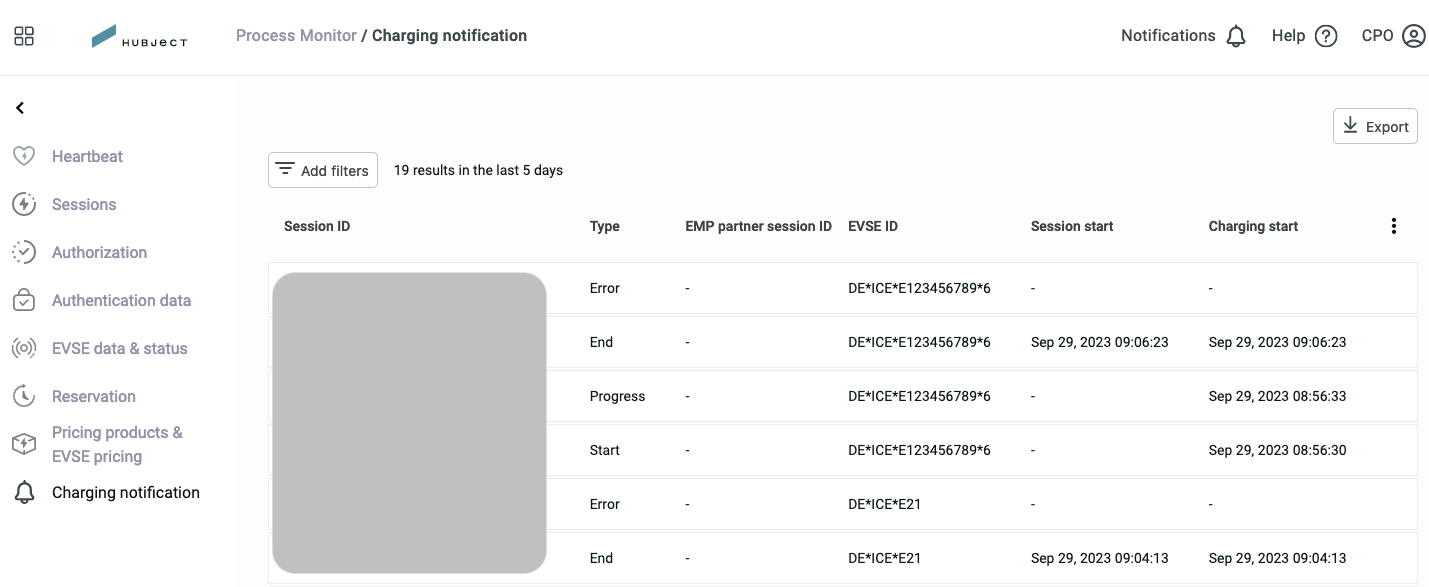Select the Authorization sidebar icon

(24, 252)
